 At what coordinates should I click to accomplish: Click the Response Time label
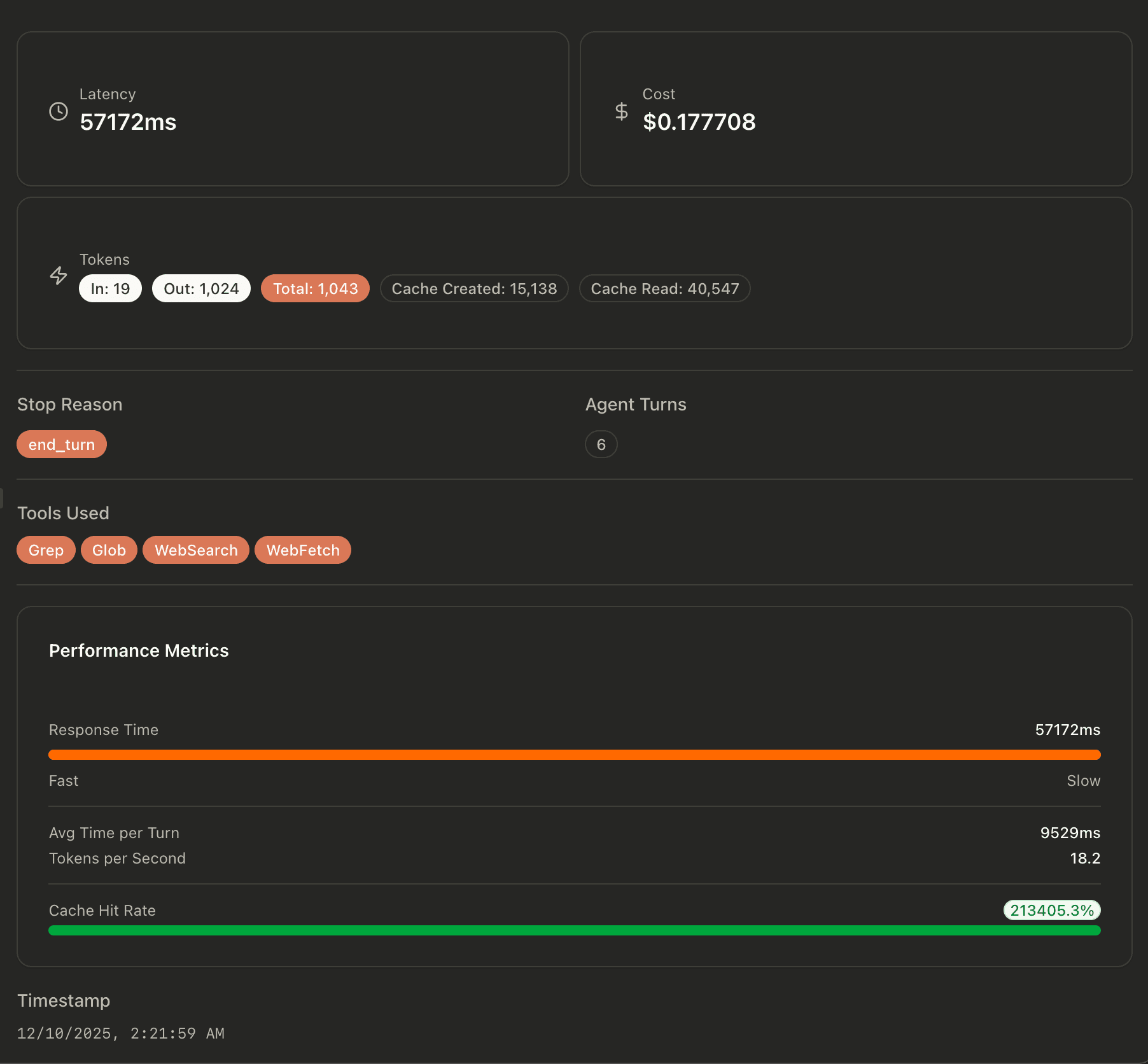pos(104,730)
